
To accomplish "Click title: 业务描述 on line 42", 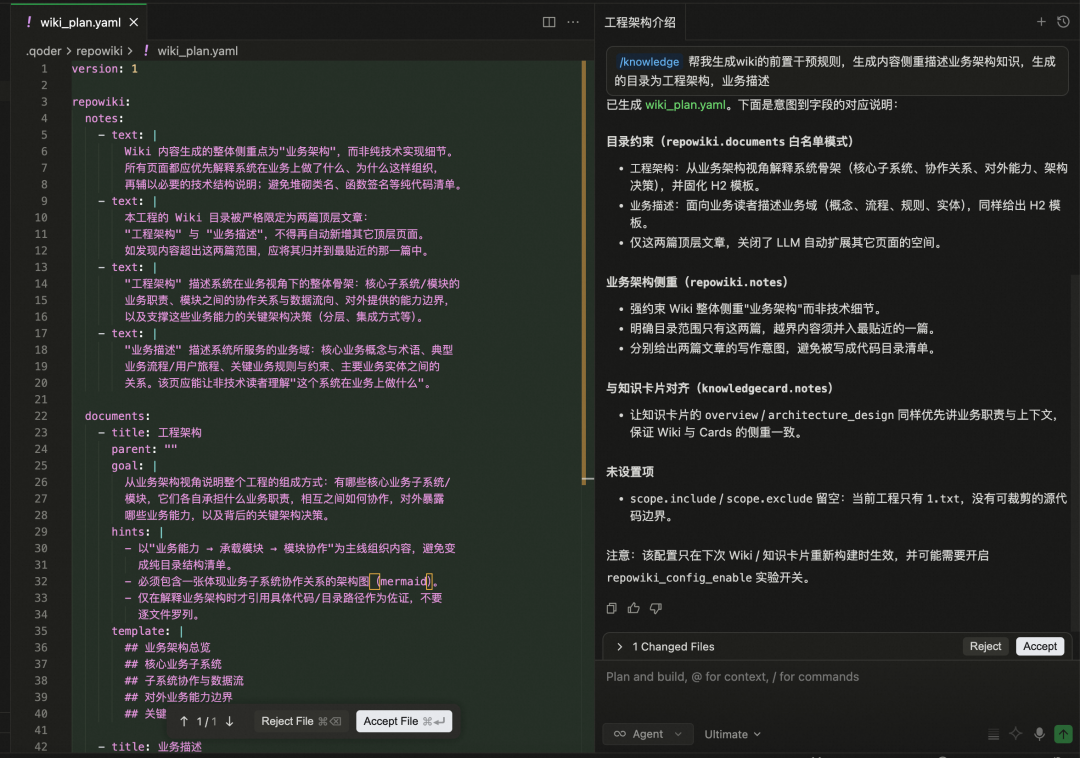I will tap(156, 746).
